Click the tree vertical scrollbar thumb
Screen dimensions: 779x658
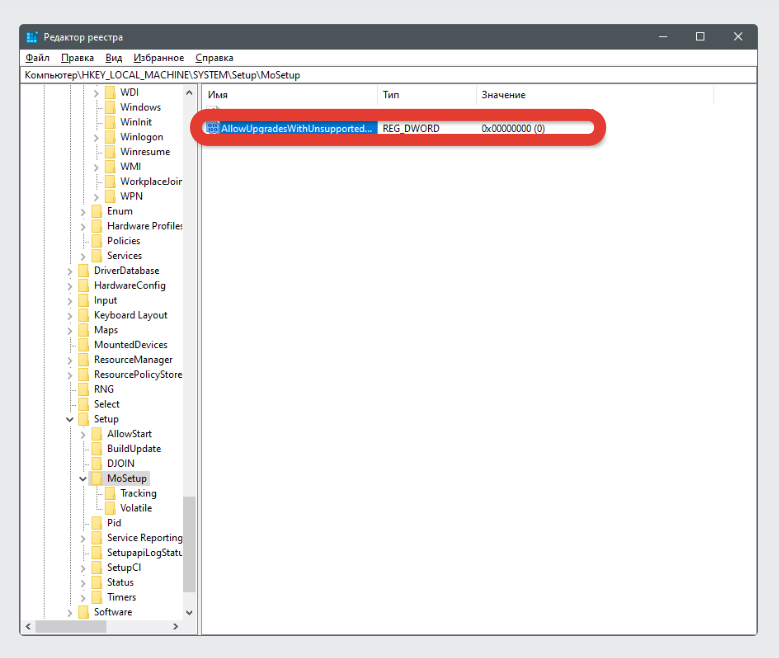coord(189,544)
